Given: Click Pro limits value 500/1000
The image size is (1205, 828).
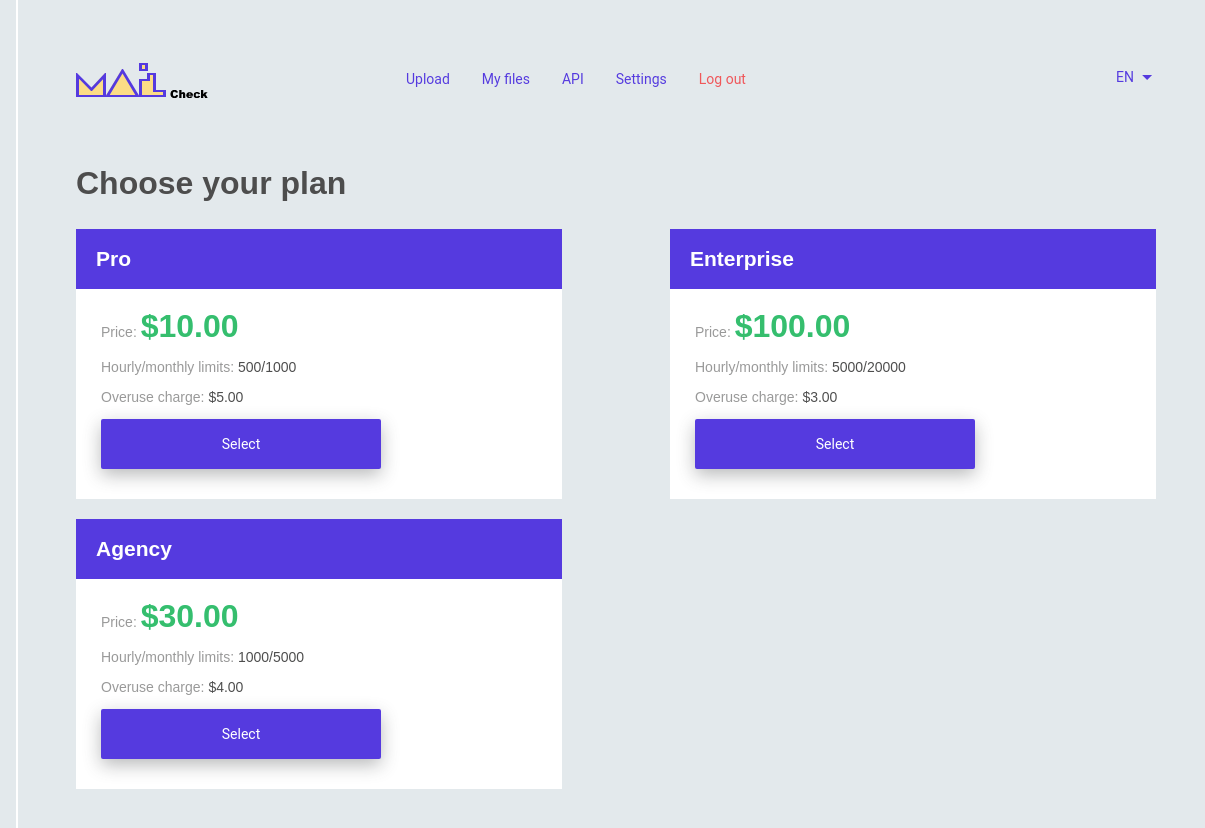Looking at the screenshot, I should coord(267,367).
